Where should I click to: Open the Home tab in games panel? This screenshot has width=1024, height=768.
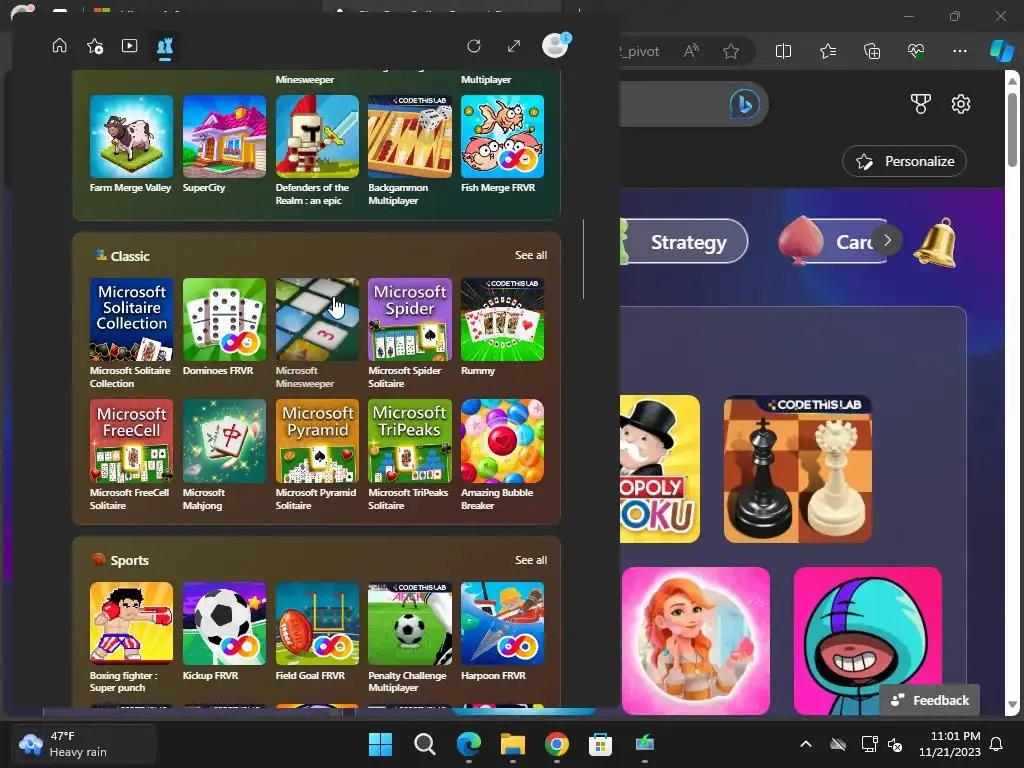59,46
